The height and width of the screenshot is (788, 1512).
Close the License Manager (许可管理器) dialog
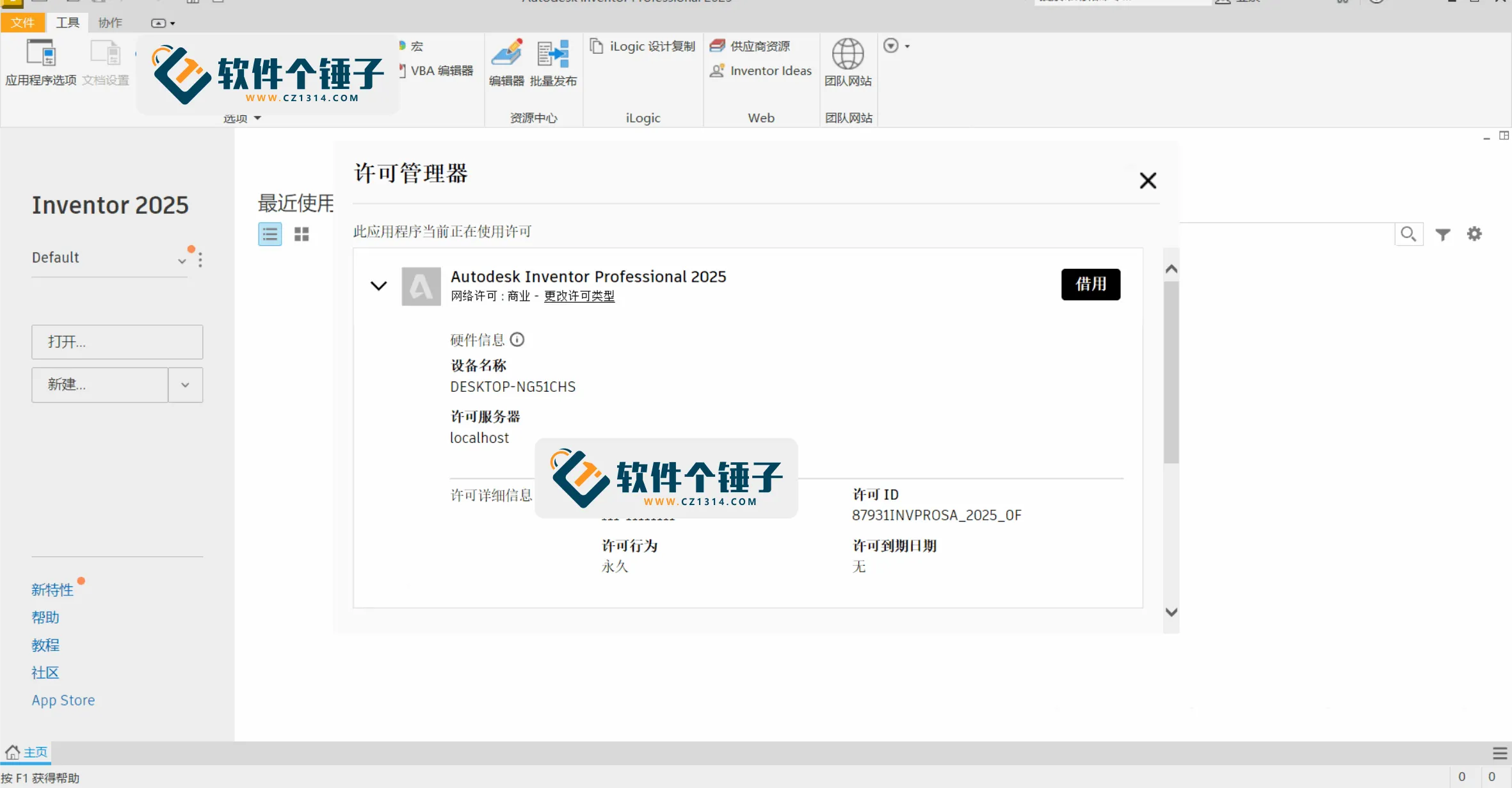tap(1148, 181)
